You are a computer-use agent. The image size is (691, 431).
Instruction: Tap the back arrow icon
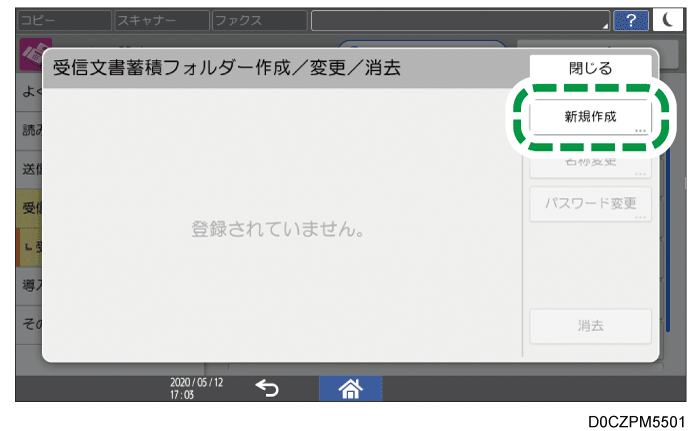click(x=267, y=388)
